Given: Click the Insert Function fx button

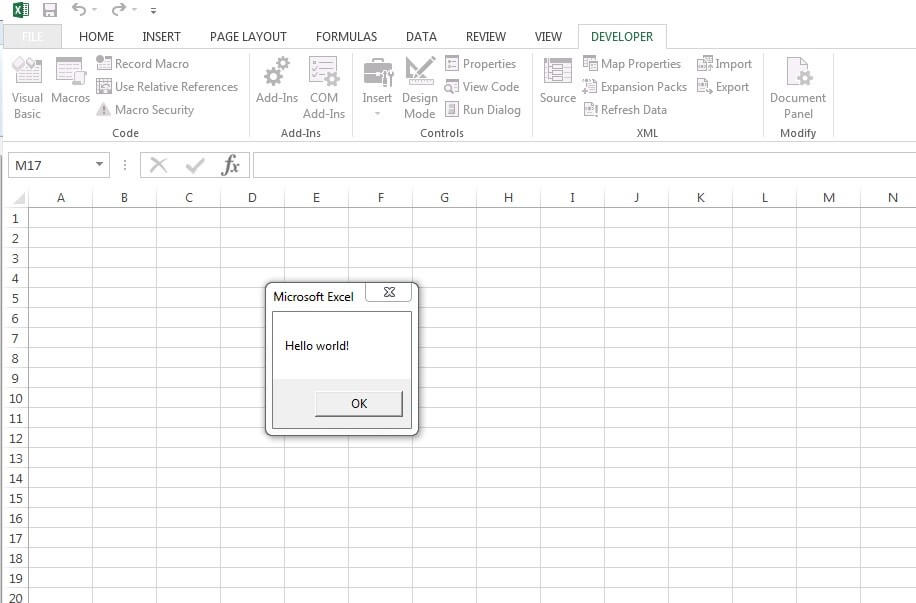Looking at the screenshot, I should (x=231, y=165).
